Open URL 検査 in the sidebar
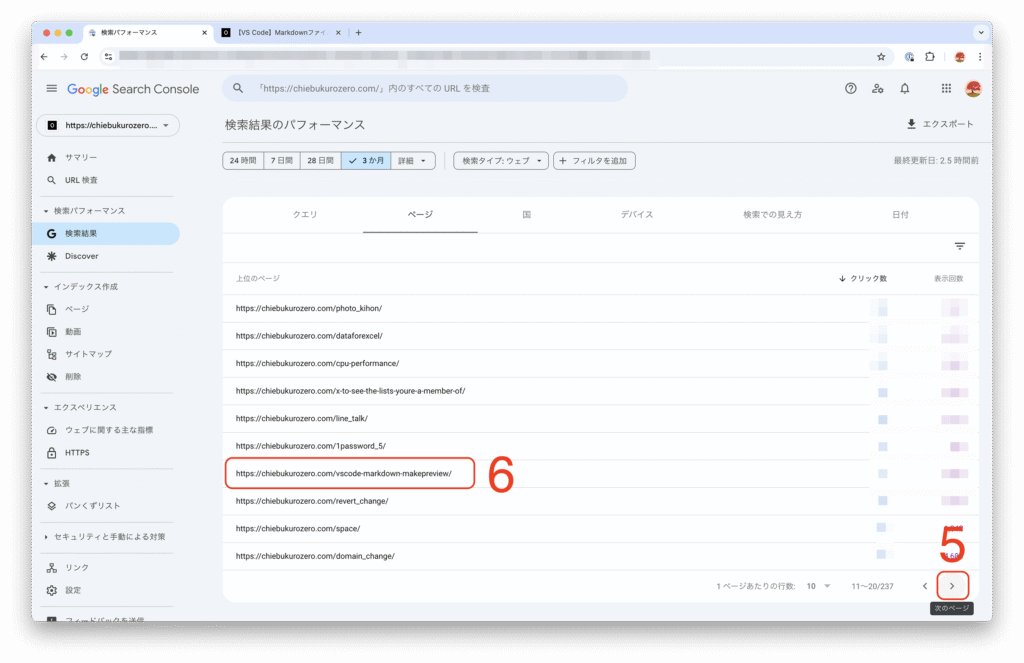The height and width of the screenshot is (663, 1024). coord(108,180)
